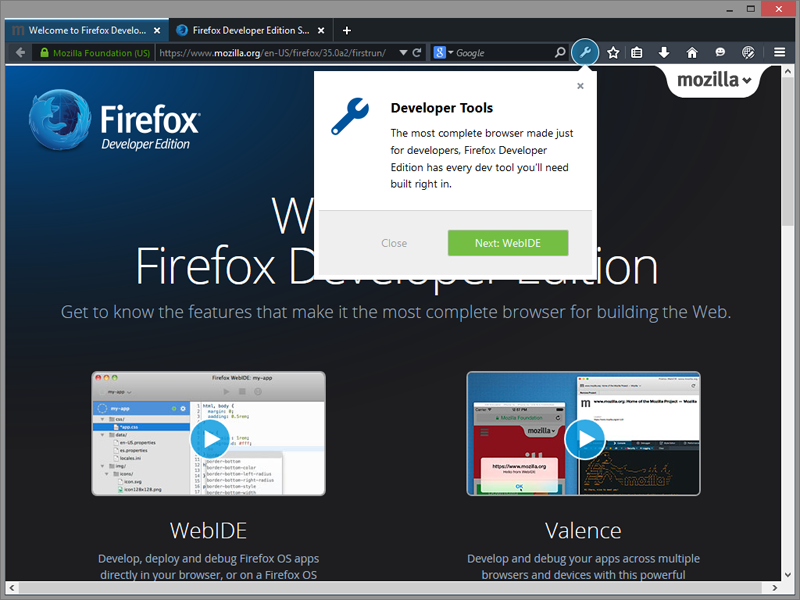Open chat bubble toolbar icon
Screen dimensions: 800x600
[720, 52]
